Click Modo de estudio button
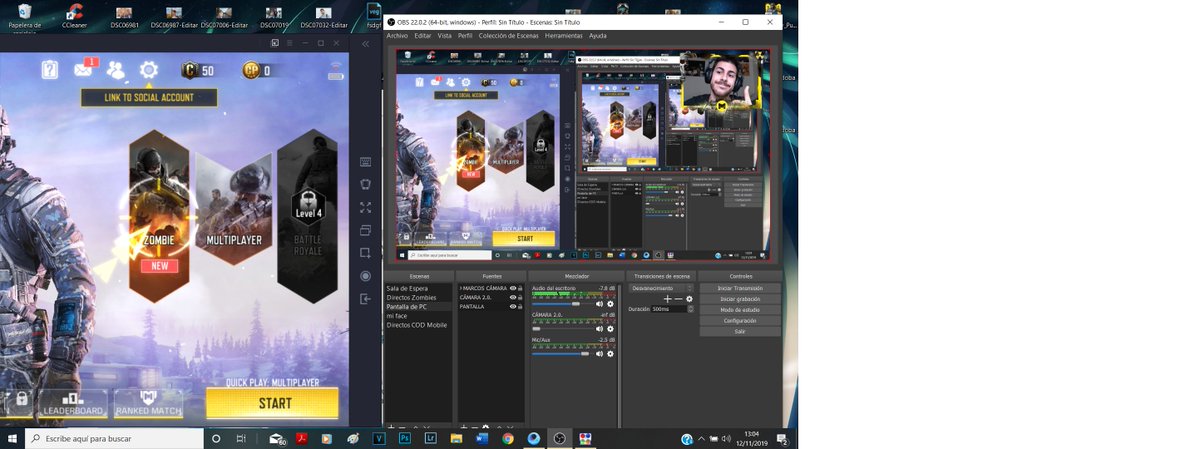Viewport: 1200px width, 449px height. (740, 310)
